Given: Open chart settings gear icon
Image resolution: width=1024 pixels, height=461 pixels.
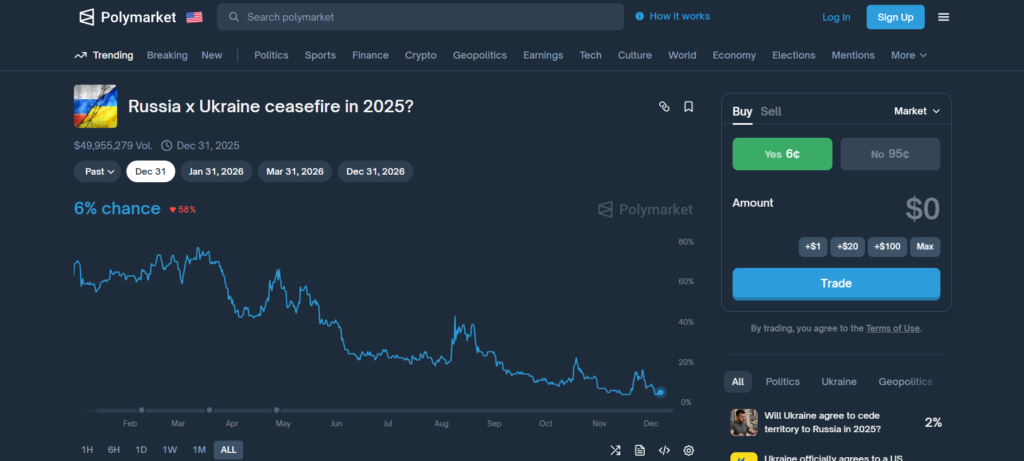Looking at the screenshot, I should [688, 450].
